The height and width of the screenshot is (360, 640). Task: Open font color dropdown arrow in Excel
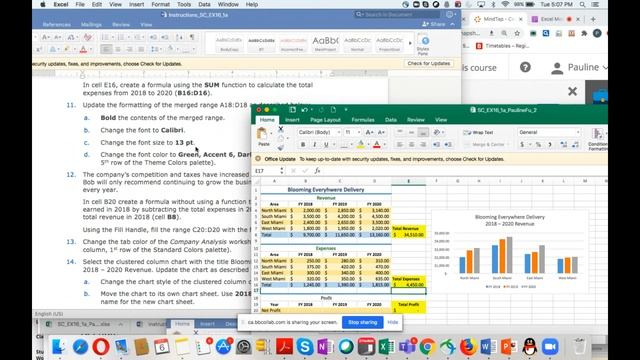pyautogui.click(x=383, y=145)
